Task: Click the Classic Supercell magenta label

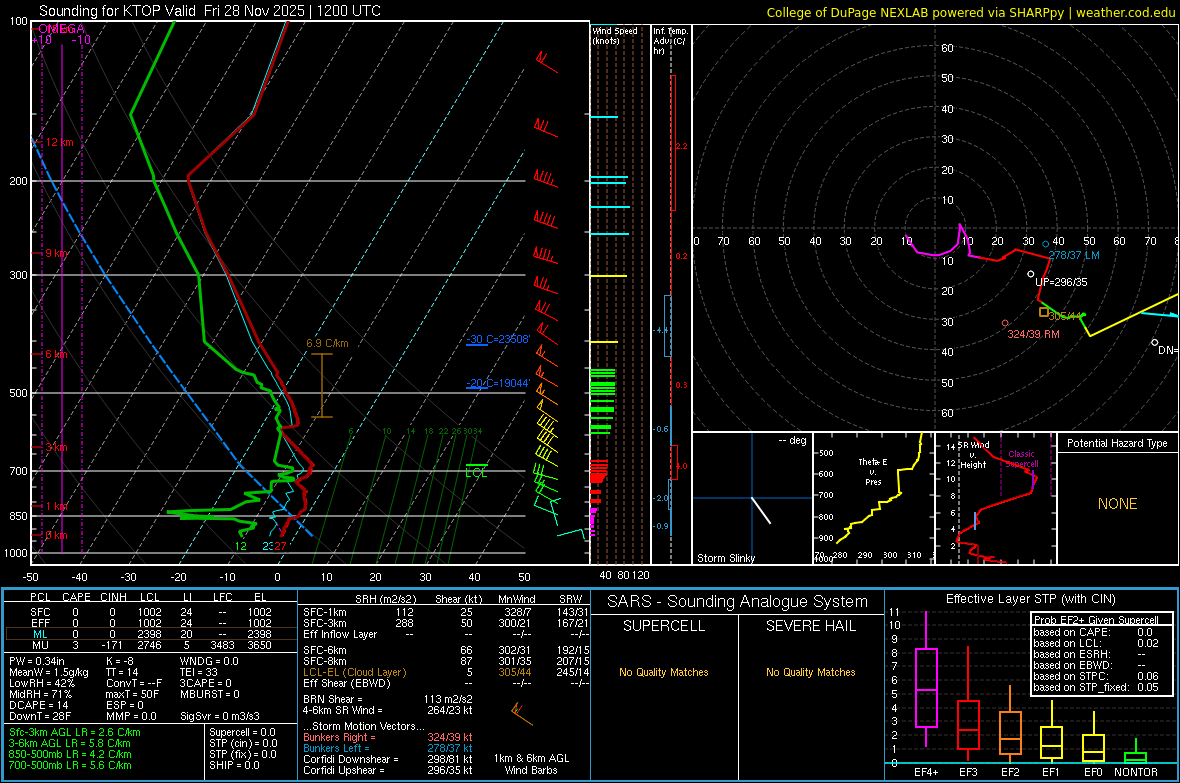Action: coord(1022,459)
